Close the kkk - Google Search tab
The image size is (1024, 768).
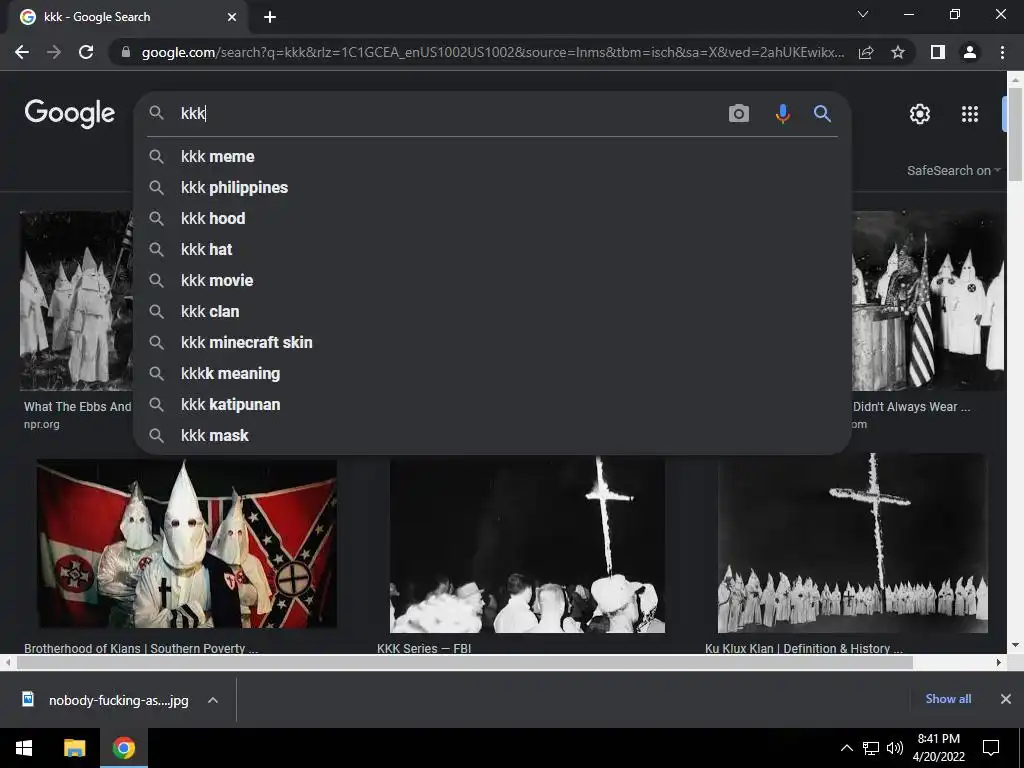tap(232, 17)
